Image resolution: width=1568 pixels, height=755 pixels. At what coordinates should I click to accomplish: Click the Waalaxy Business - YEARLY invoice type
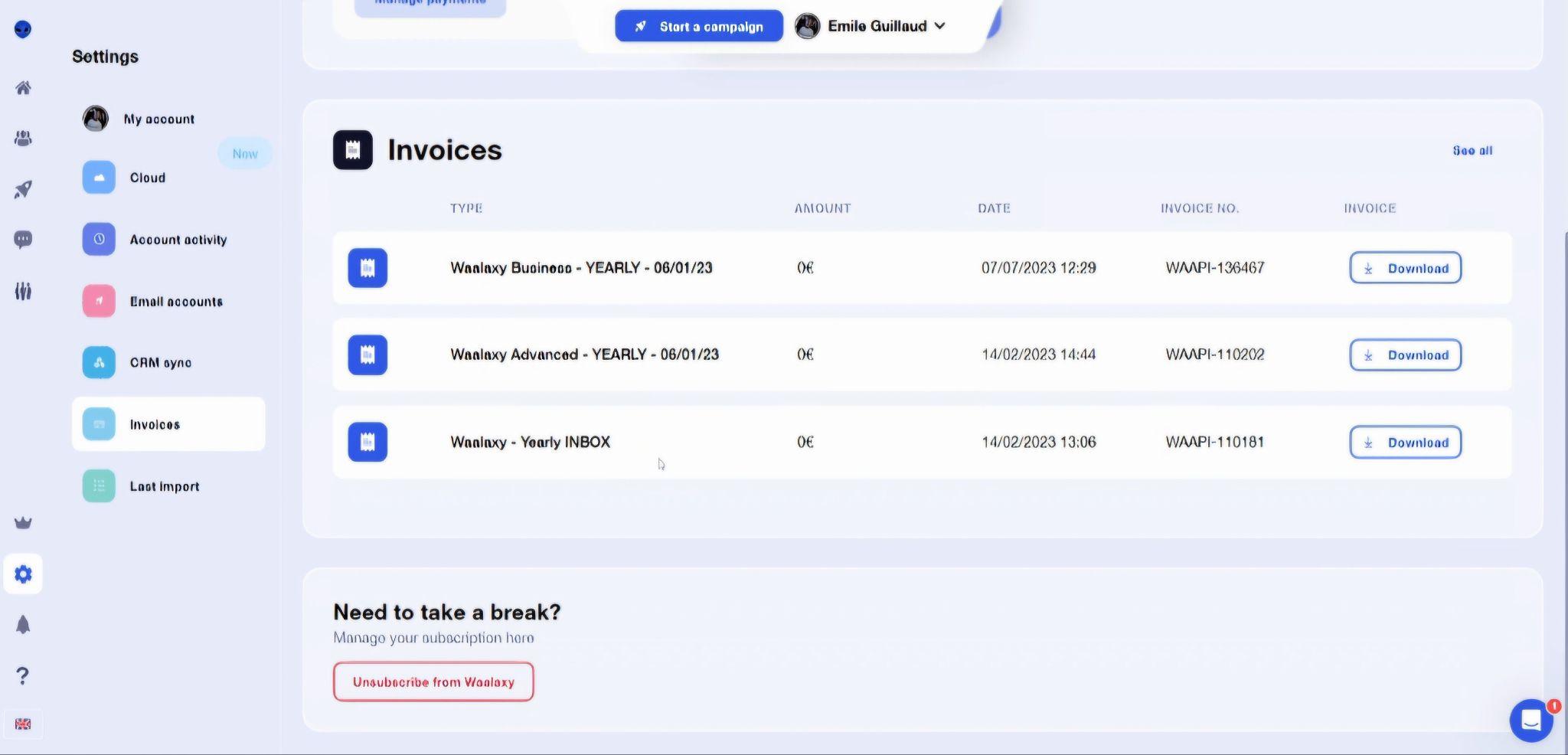click(581, 268)
